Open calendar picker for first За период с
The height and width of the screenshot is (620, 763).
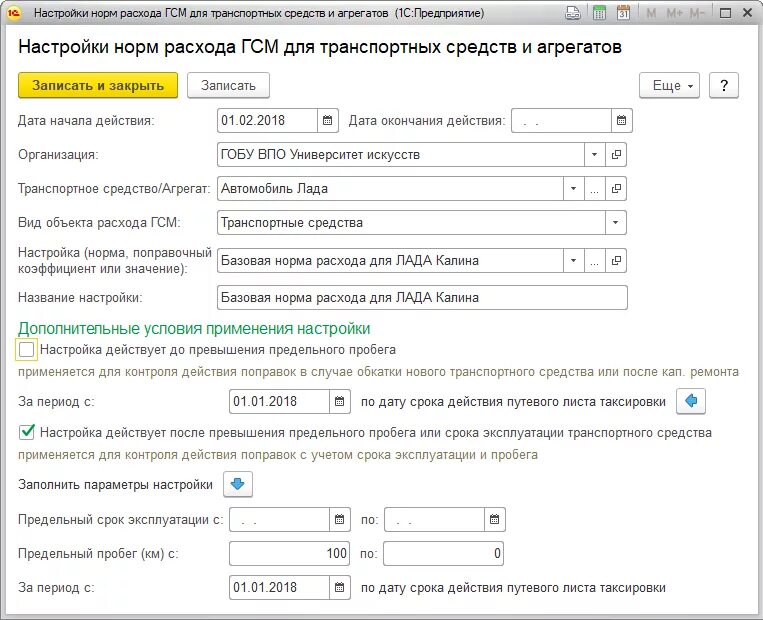click(x=340, y=401)
